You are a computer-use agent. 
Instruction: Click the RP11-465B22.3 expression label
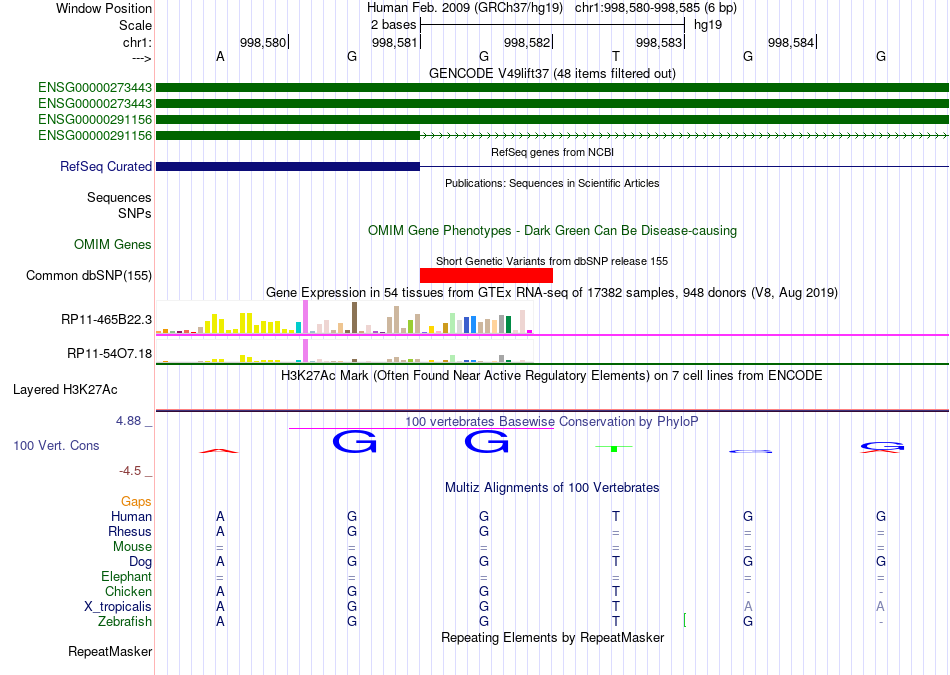click(x=106, y=319)
